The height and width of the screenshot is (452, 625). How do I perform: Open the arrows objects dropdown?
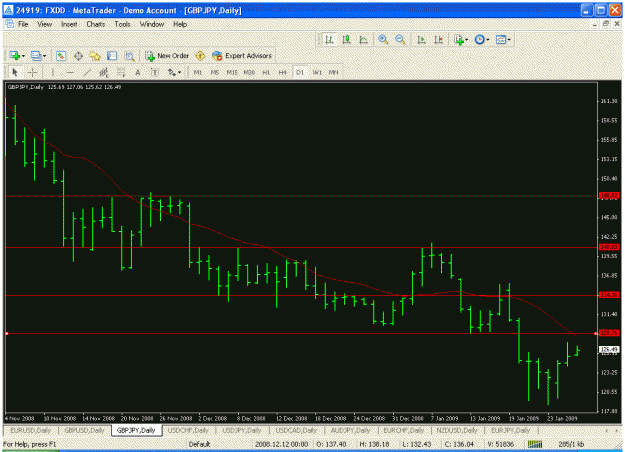click(x=174, y=73)
